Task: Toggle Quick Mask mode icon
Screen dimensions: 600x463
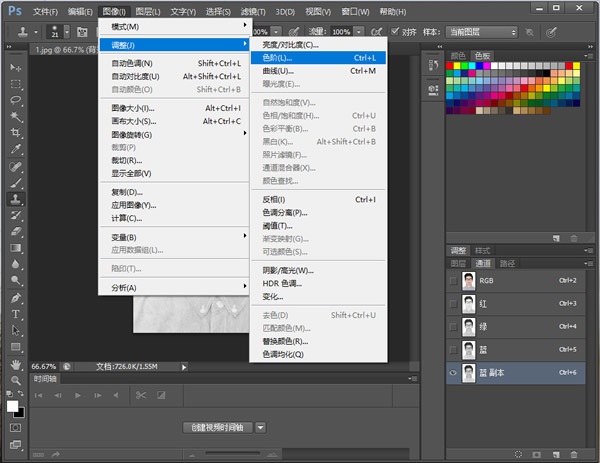Action: pos(16,428)
